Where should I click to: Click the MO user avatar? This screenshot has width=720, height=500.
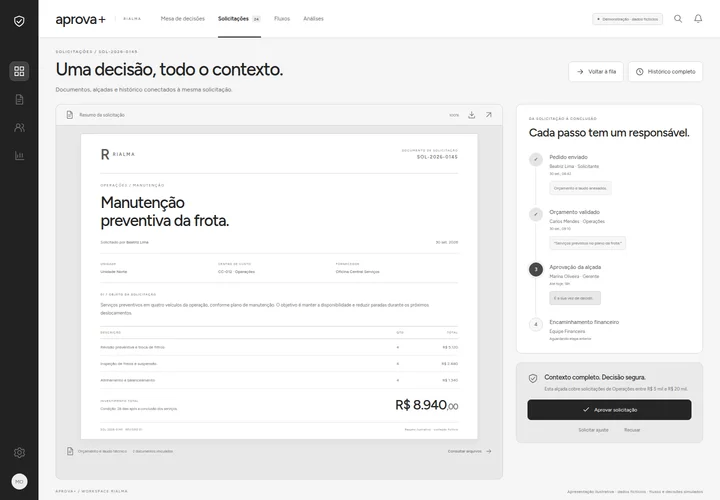click(19, 482)
